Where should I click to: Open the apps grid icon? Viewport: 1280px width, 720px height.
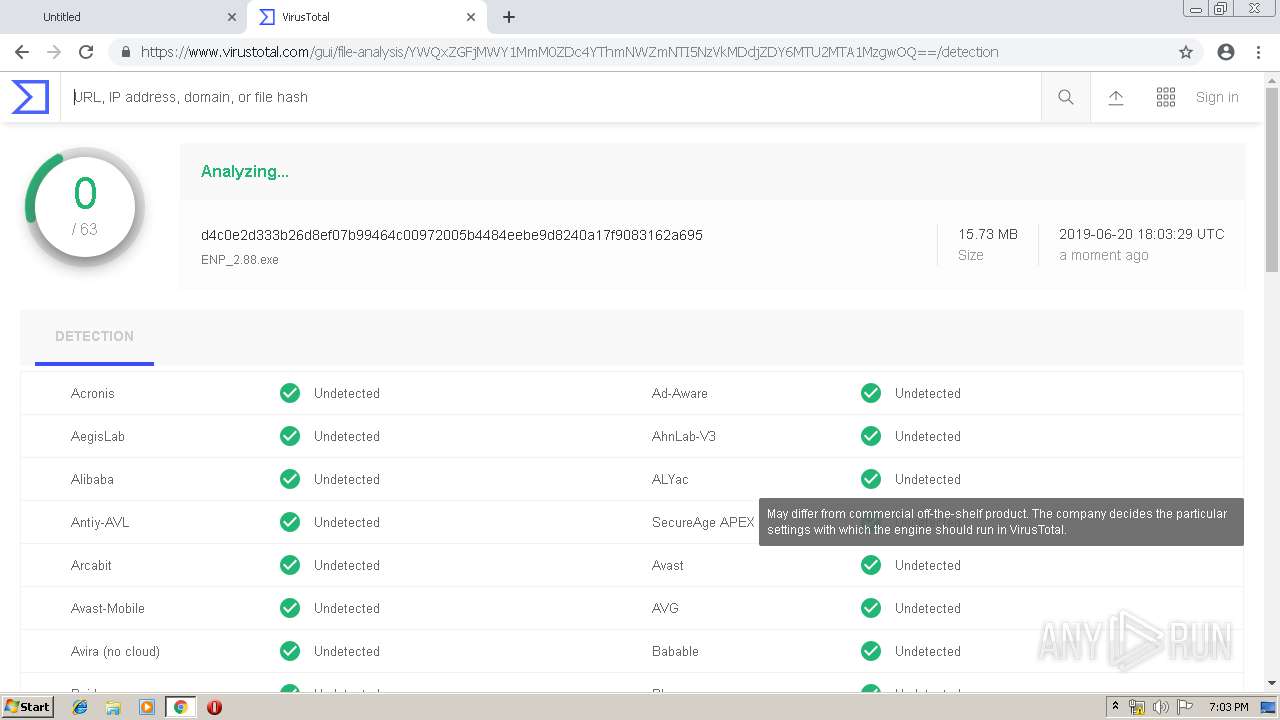click(1166, 97)
